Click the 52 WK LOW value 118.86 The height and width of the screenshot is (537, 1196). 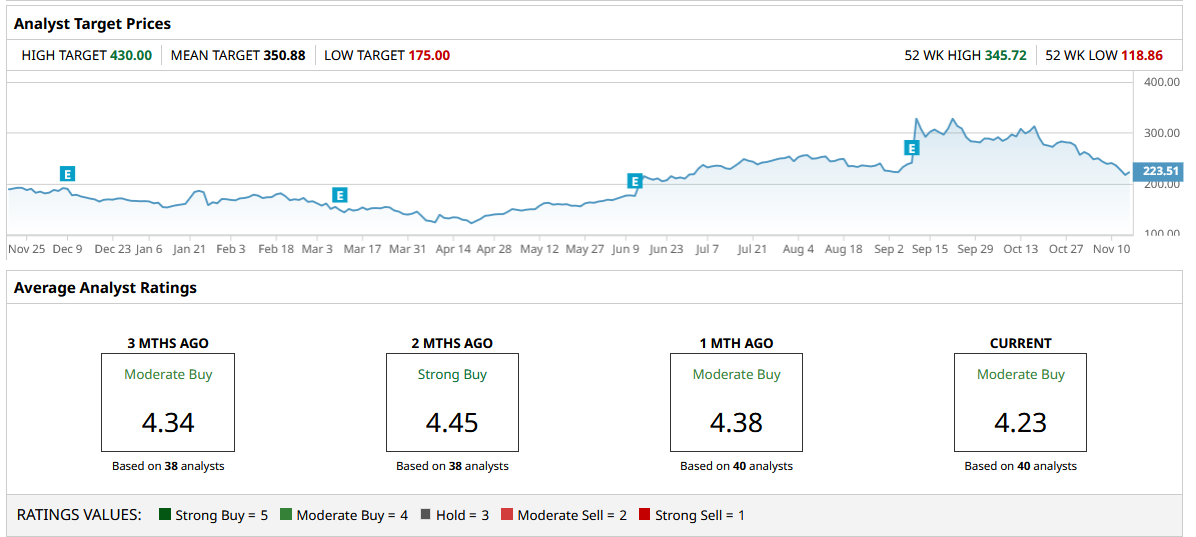point(1142,56)
